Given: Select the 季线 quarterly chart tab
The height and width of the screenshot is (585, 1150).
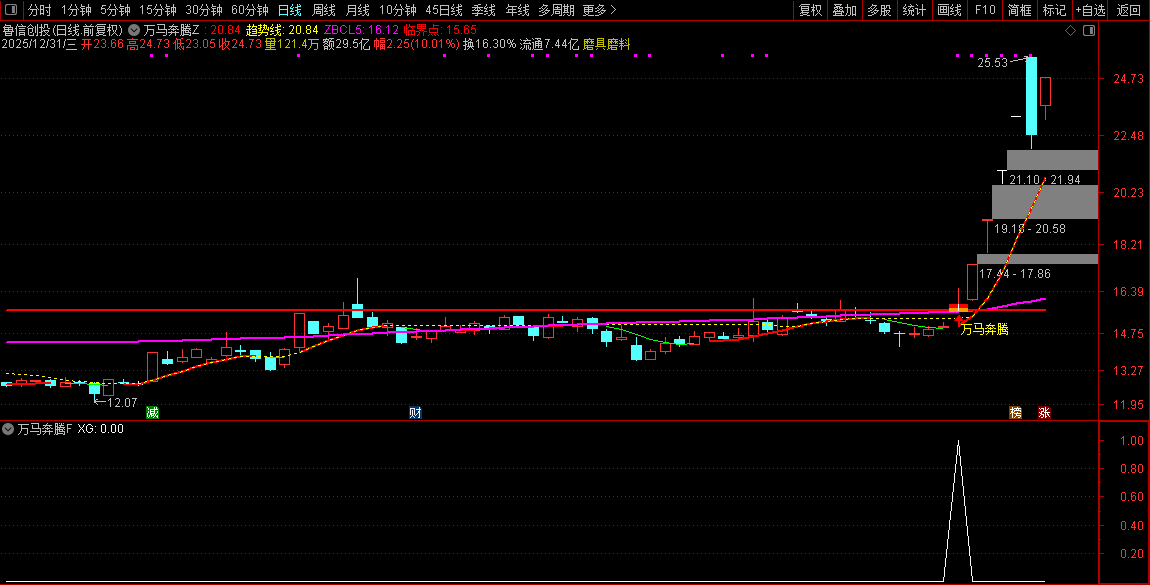Looking at the screenshot, I should tap(483, 10).
